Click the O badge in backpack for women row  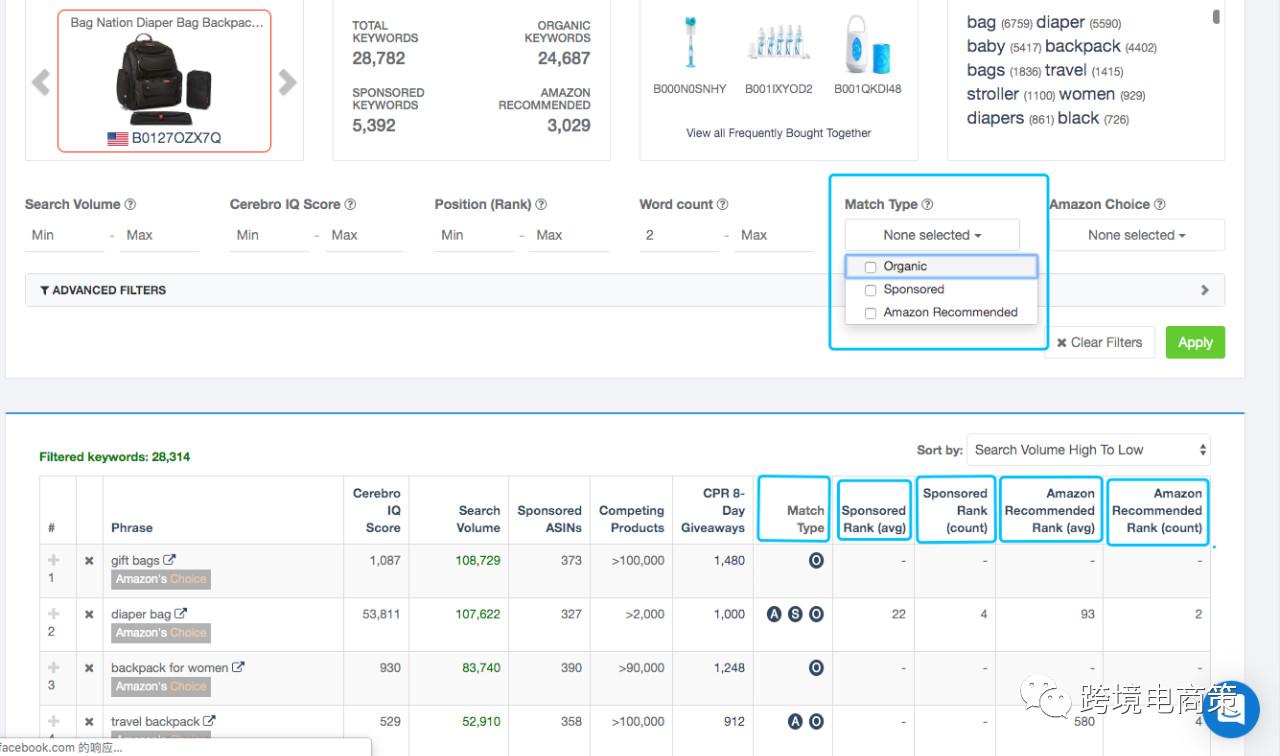[x=816, y=668]
